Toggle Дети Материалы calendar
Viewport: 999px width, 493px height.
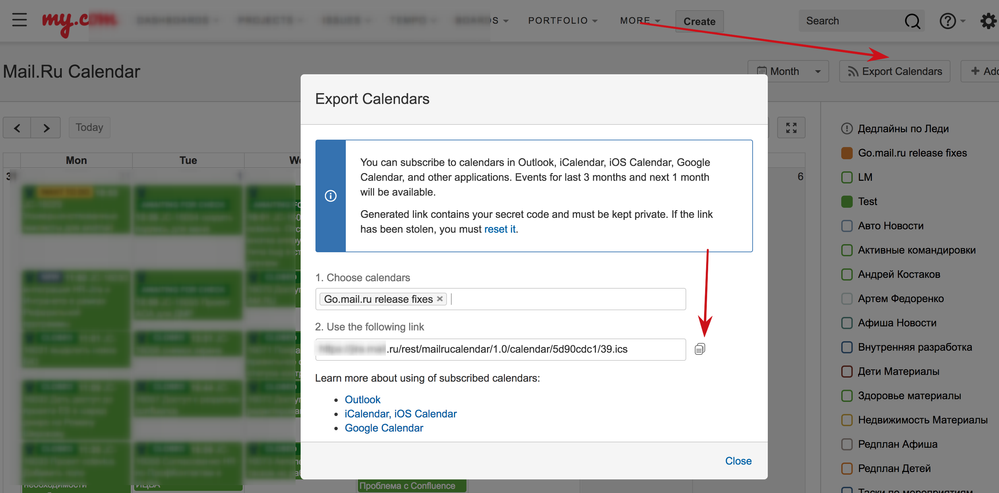847,371
